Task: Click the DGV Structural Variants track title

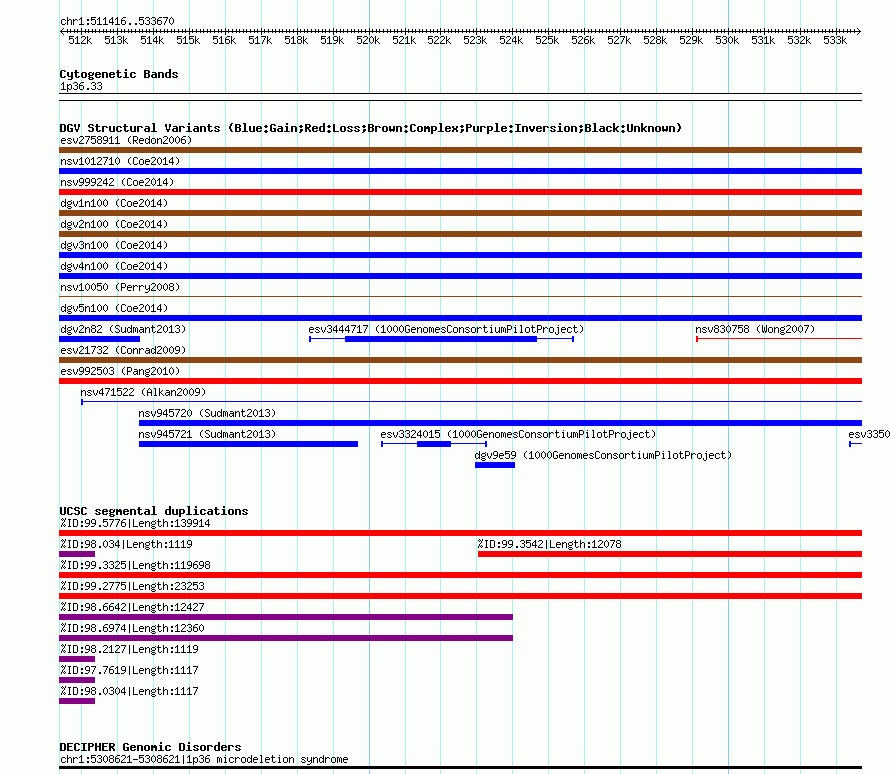Action: (371, 128)
